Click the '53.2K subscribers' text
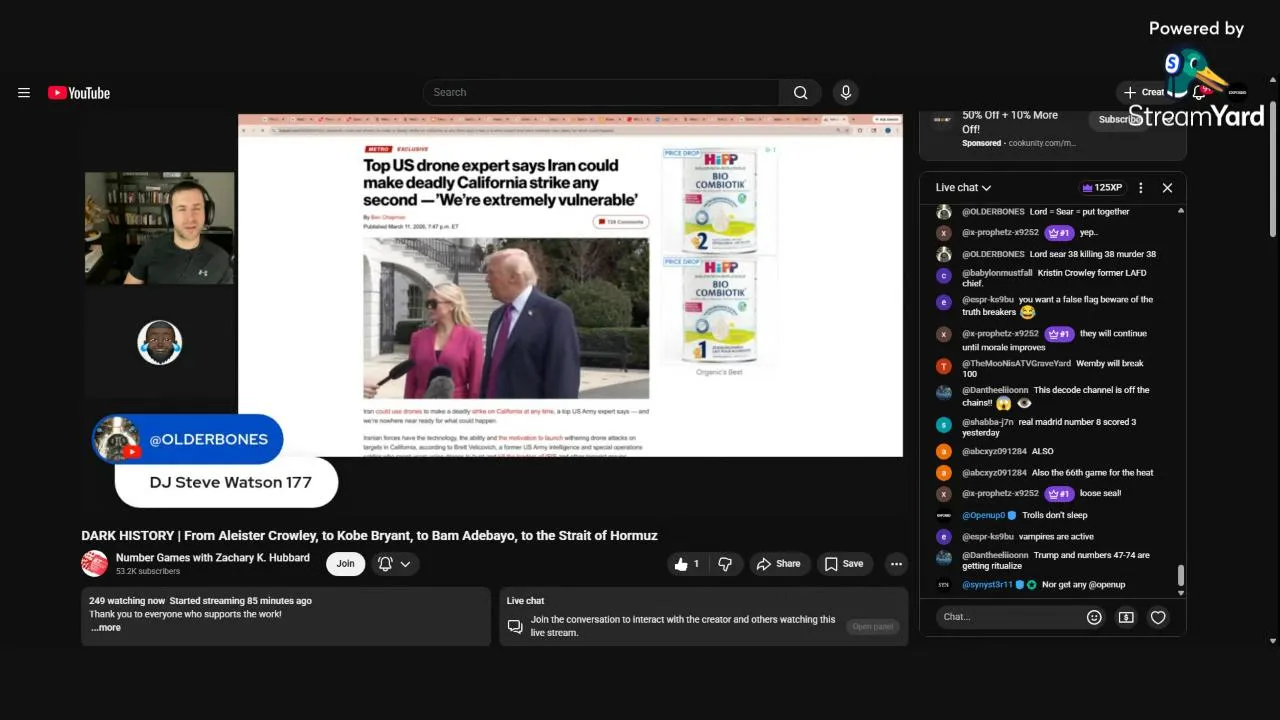The image size is (1280, 720). point(148,572)
